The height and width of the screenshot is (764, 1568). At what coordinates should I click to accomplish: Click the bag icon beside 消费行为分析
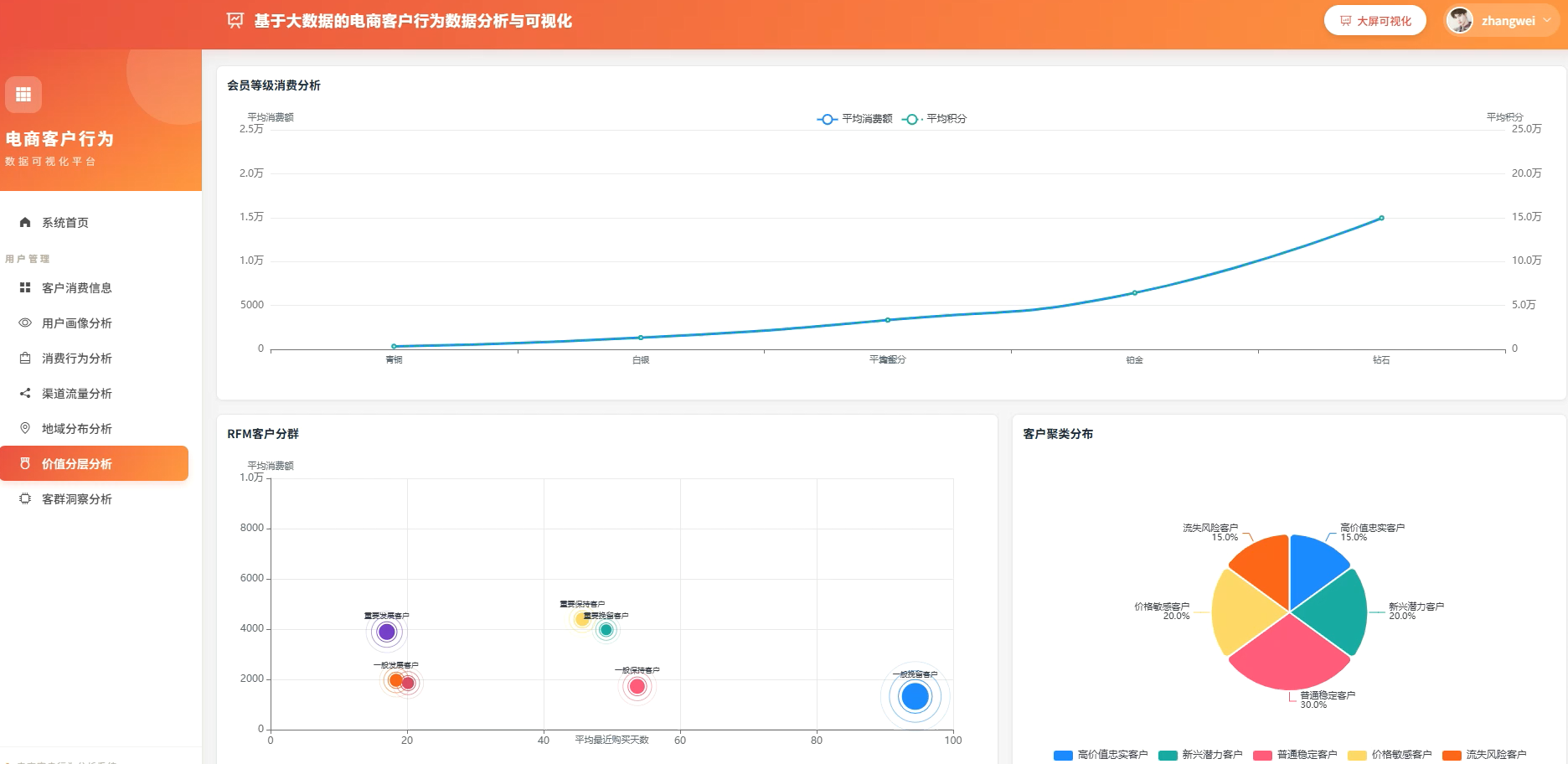click(x=25, y=358)
